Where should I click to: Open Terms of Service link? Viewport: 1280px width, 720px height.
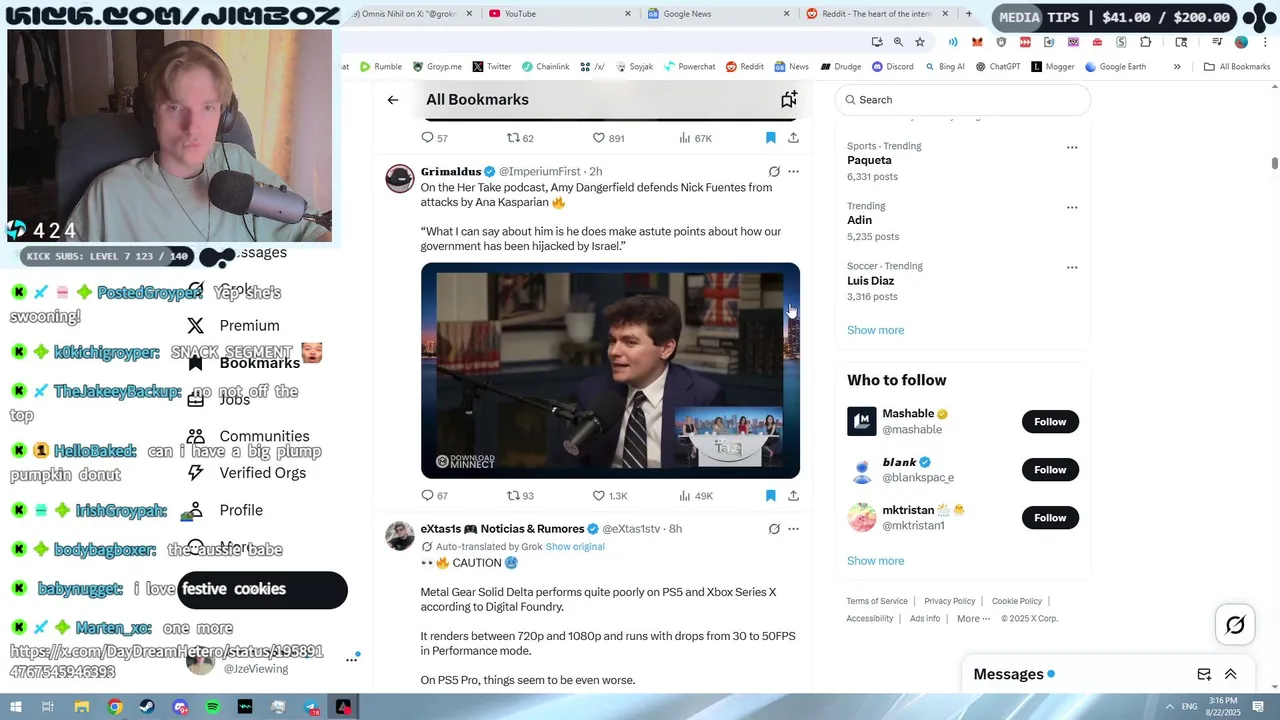pyautogui.click(x=877, y=601)
